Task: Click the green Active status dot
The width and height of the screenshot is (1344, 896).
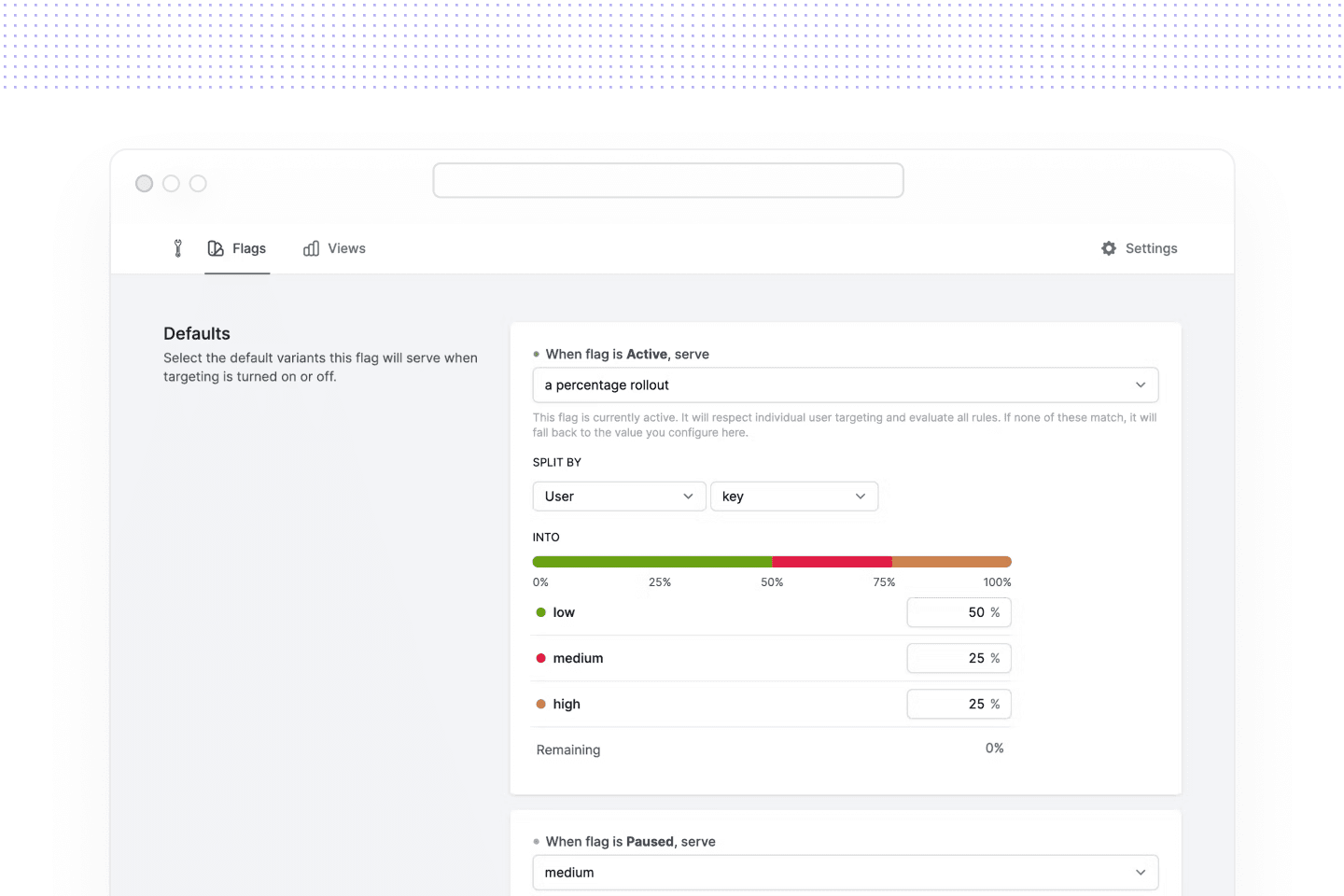Action: 537,355
